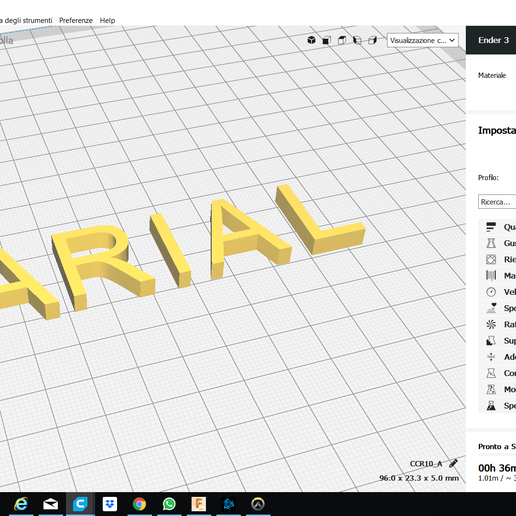Expand the Quality settings category (Qu...)
The image size is (516, 516).
[x=498, y=227]
